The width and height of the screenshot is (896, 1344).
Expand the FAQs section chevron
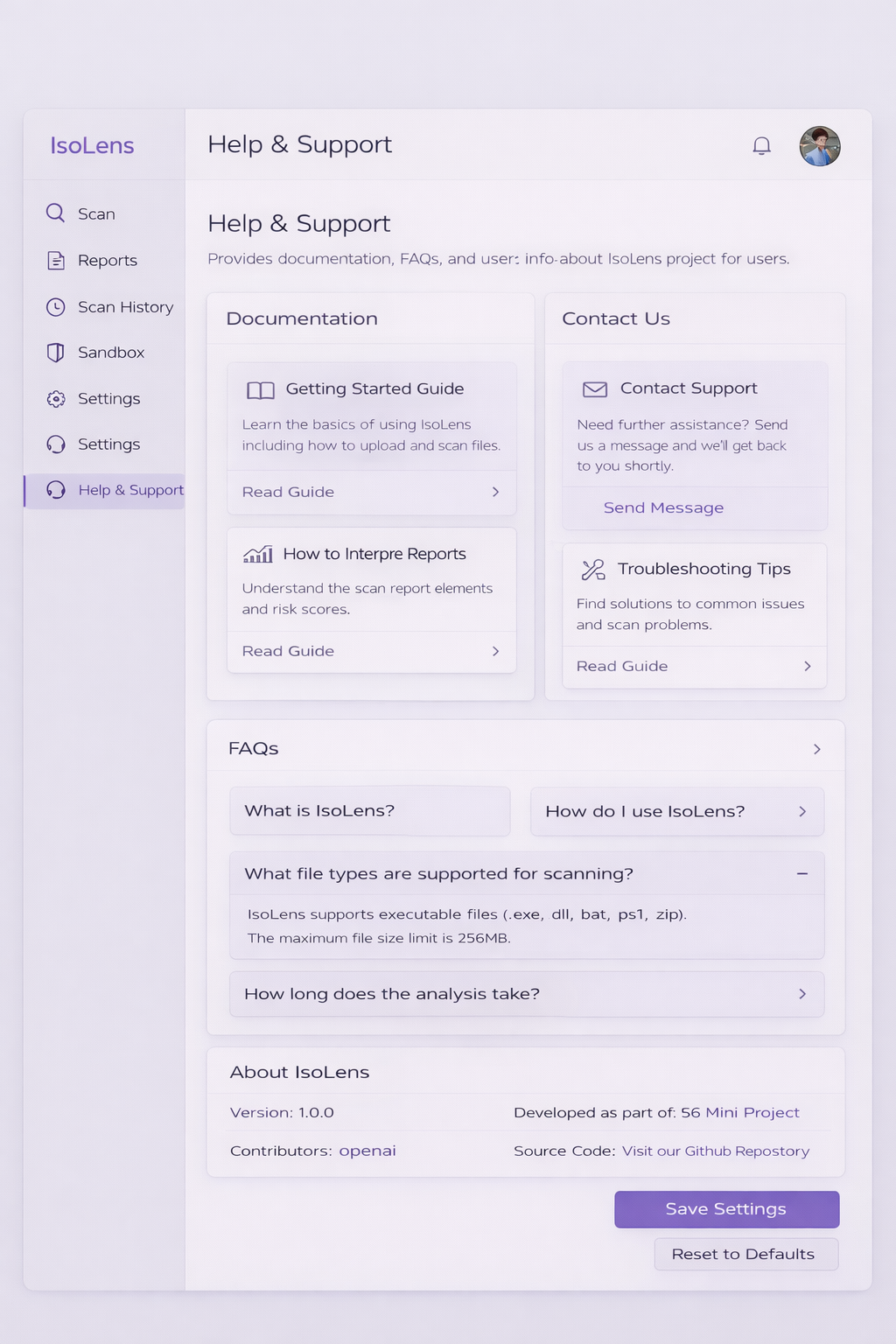tap(816, 749)
